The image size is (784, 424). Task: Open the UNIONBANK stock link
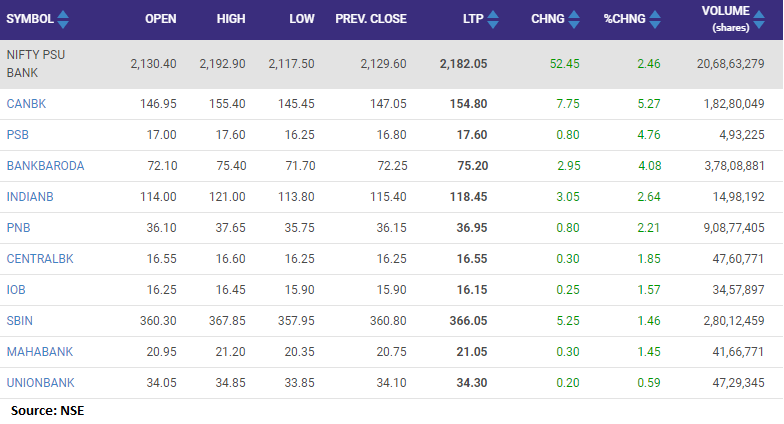coord(40,382)
